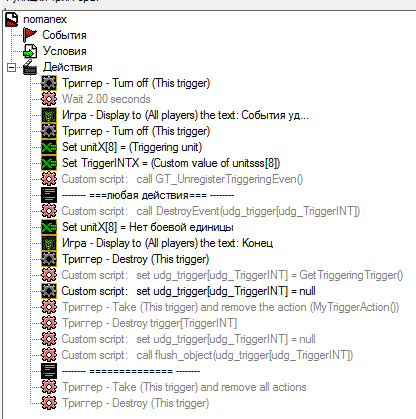Collapse the Действия actions node

11,68
